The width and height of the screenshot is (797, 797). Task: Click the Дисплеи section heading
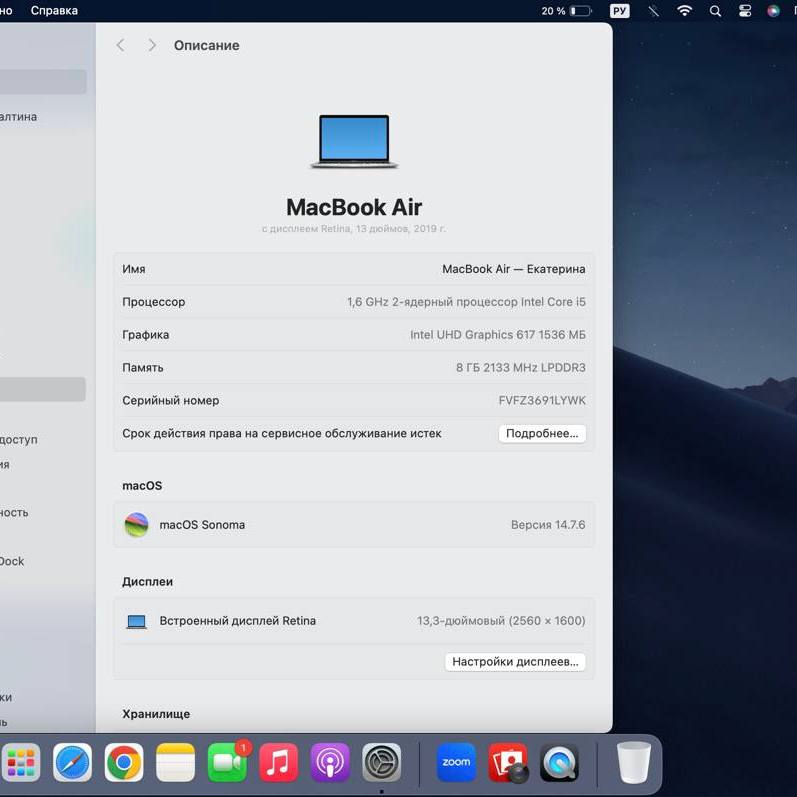tap(147, 581)
